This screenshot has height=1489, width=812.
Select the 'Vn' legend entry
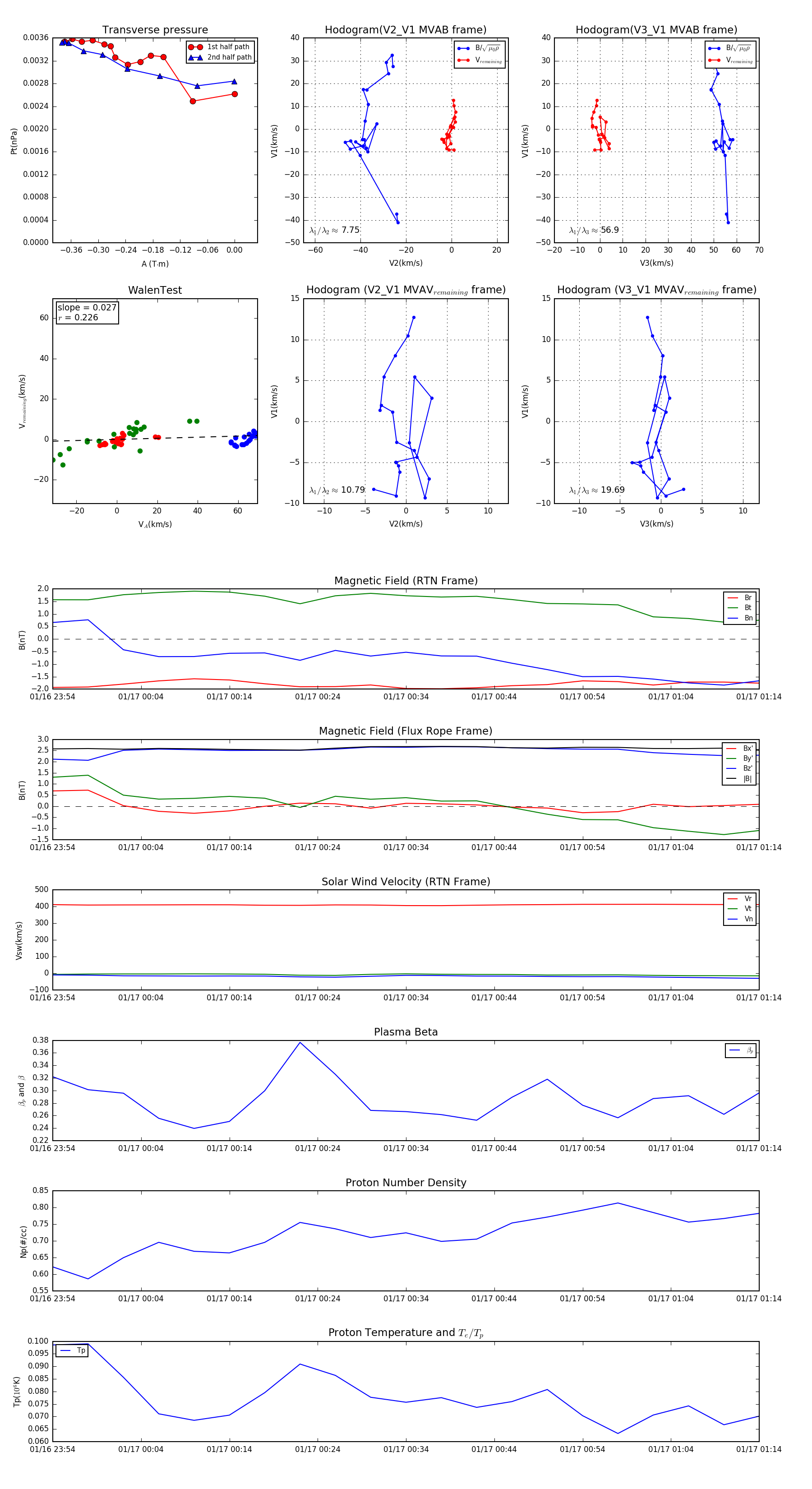[740, 919]
